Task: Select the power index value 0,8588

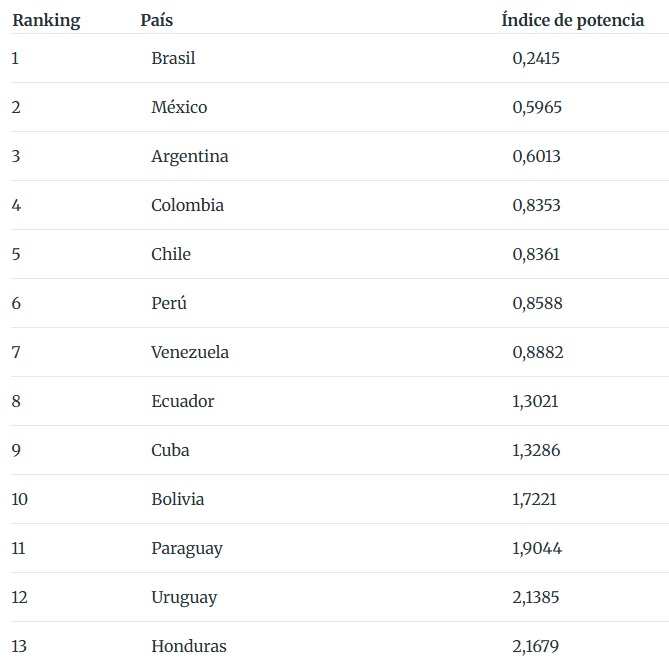Action: pyautogui.click(x=538, y=303)
